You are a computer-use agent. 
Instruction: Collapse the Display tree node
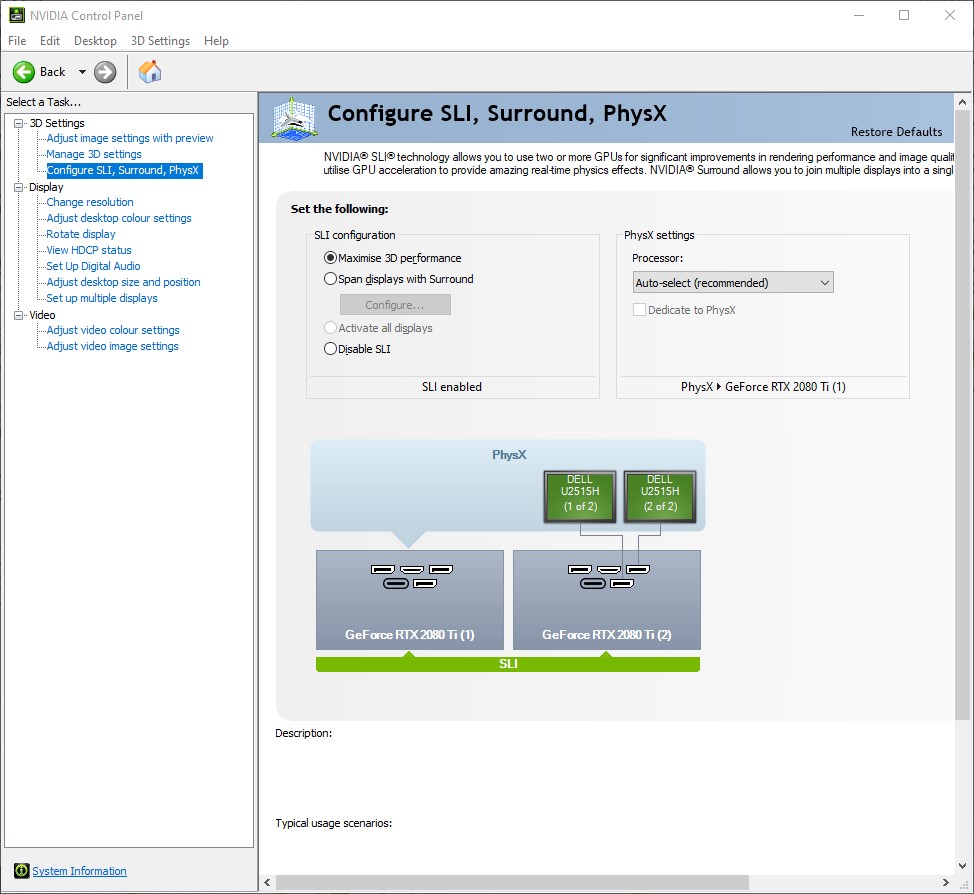click(x=19, y=187)
